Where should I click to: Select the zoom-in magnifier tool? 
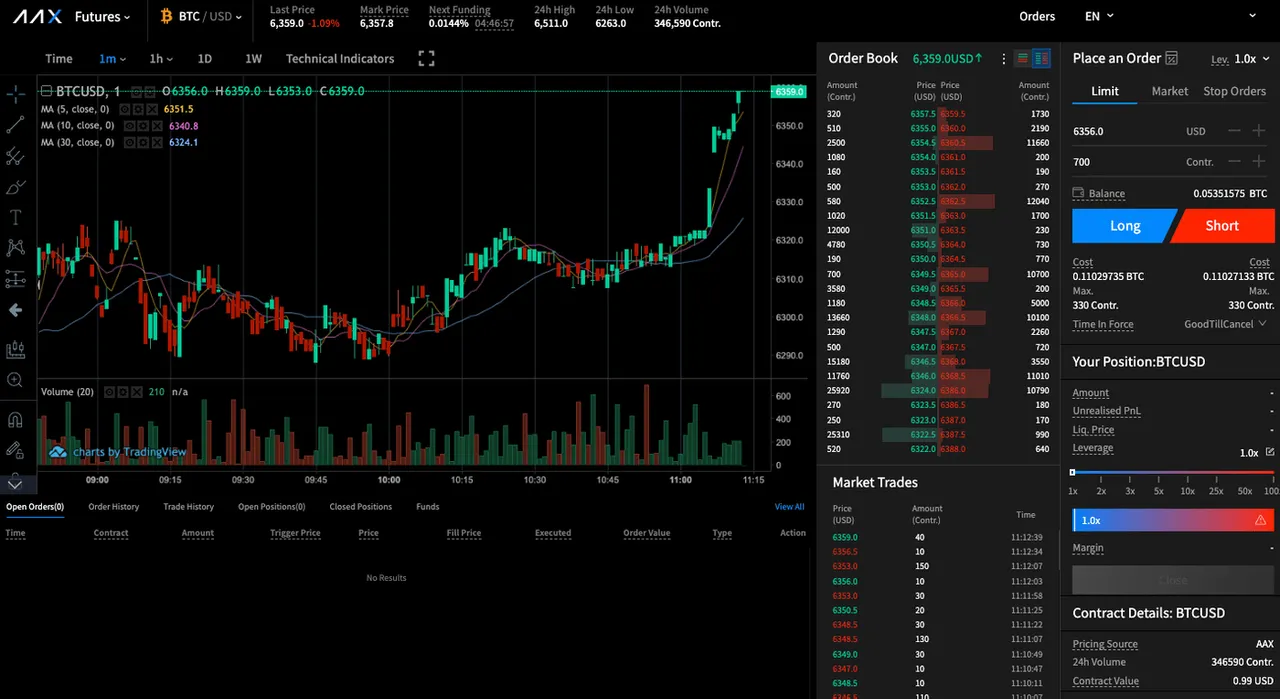(x=15, y=380)
